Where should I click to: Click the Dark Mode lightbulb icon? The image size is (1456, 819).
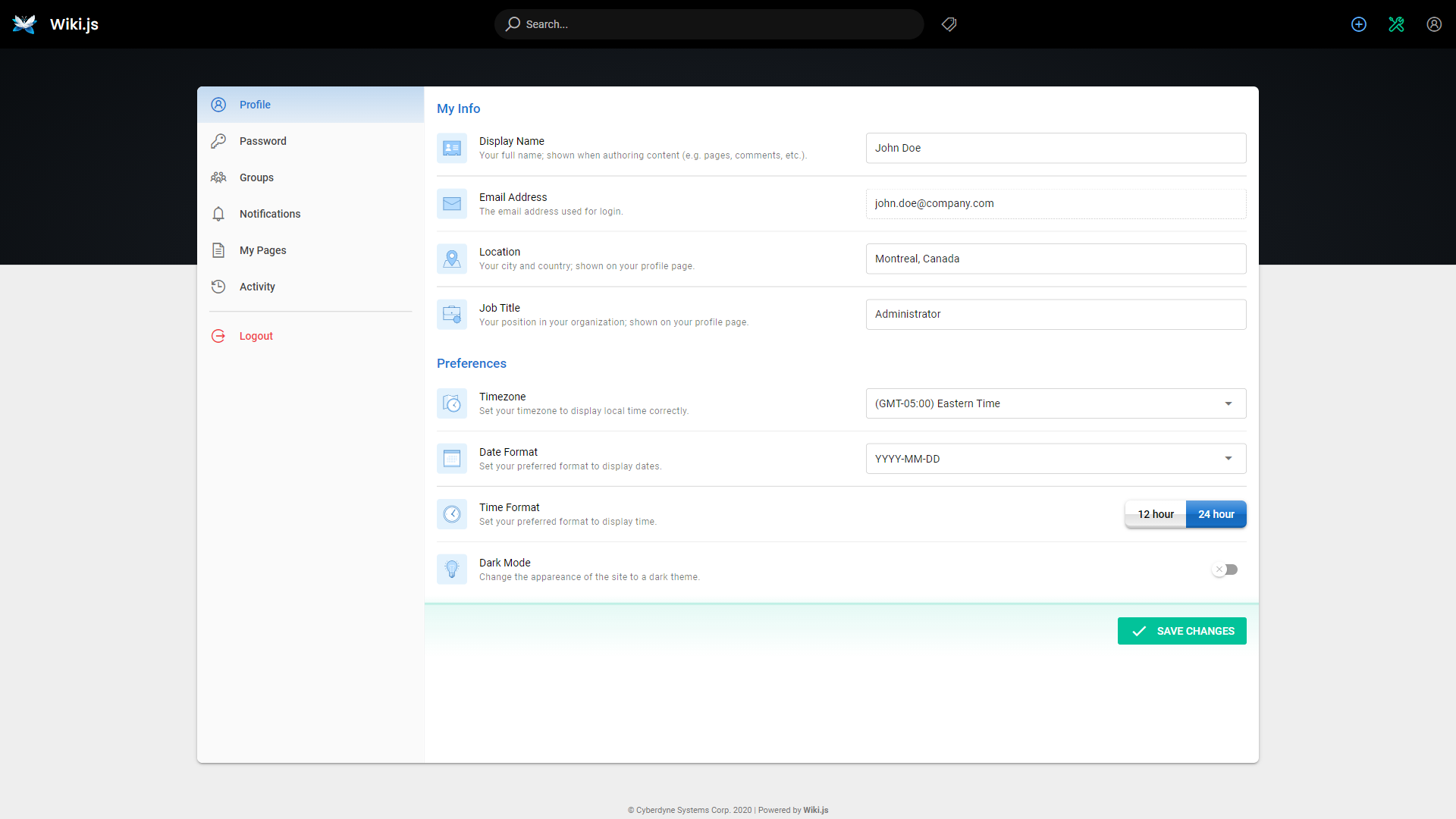tap(452, 570)
